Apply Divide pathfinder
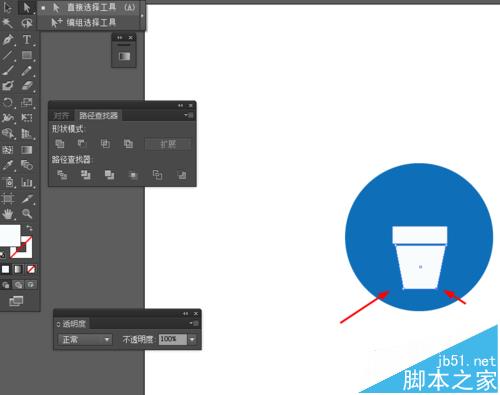 pyautogui.click(x=62, y=175)
